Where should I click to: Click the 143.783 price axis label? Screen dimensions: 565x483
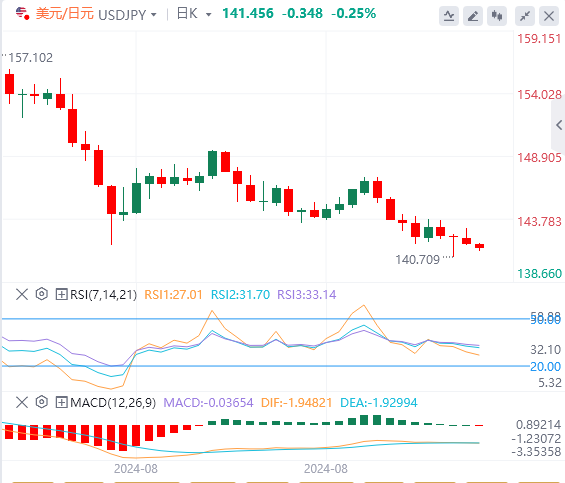click(x=539, y=221)
